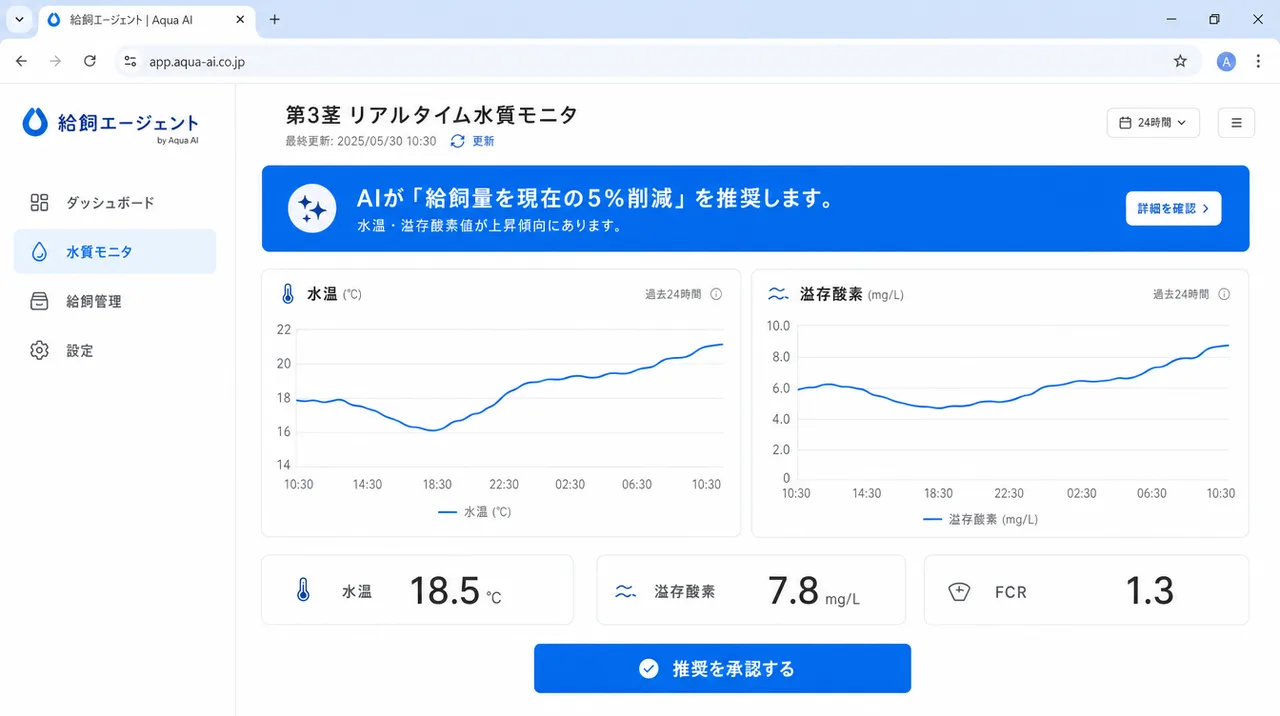Click the AI sparkle icon in the banner
This screenshot has width=1280, height=716.
(312, 208)
